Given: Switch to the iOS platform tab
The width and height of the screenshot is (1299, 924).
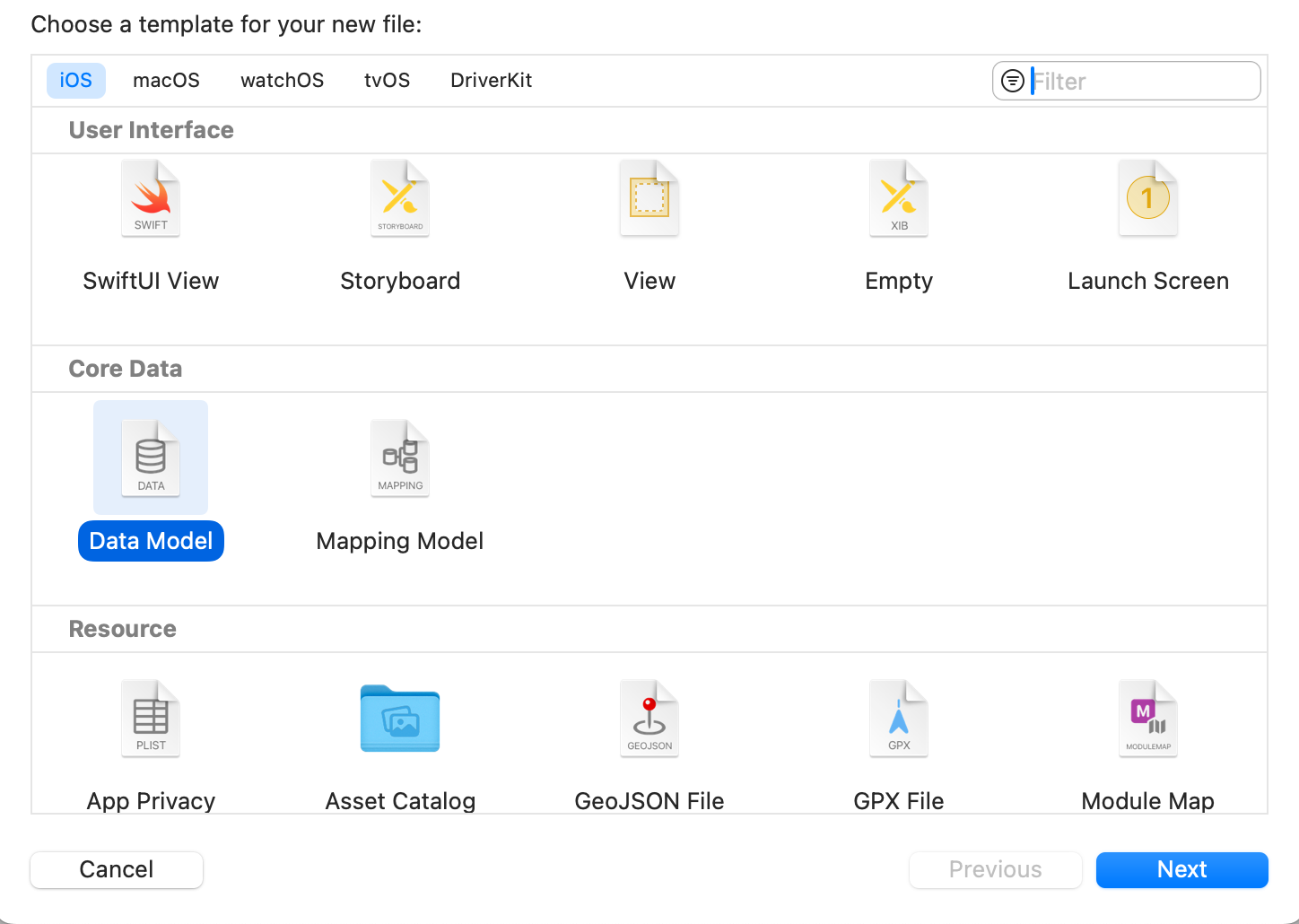Looking at the screenshot, I should (76, 81).
